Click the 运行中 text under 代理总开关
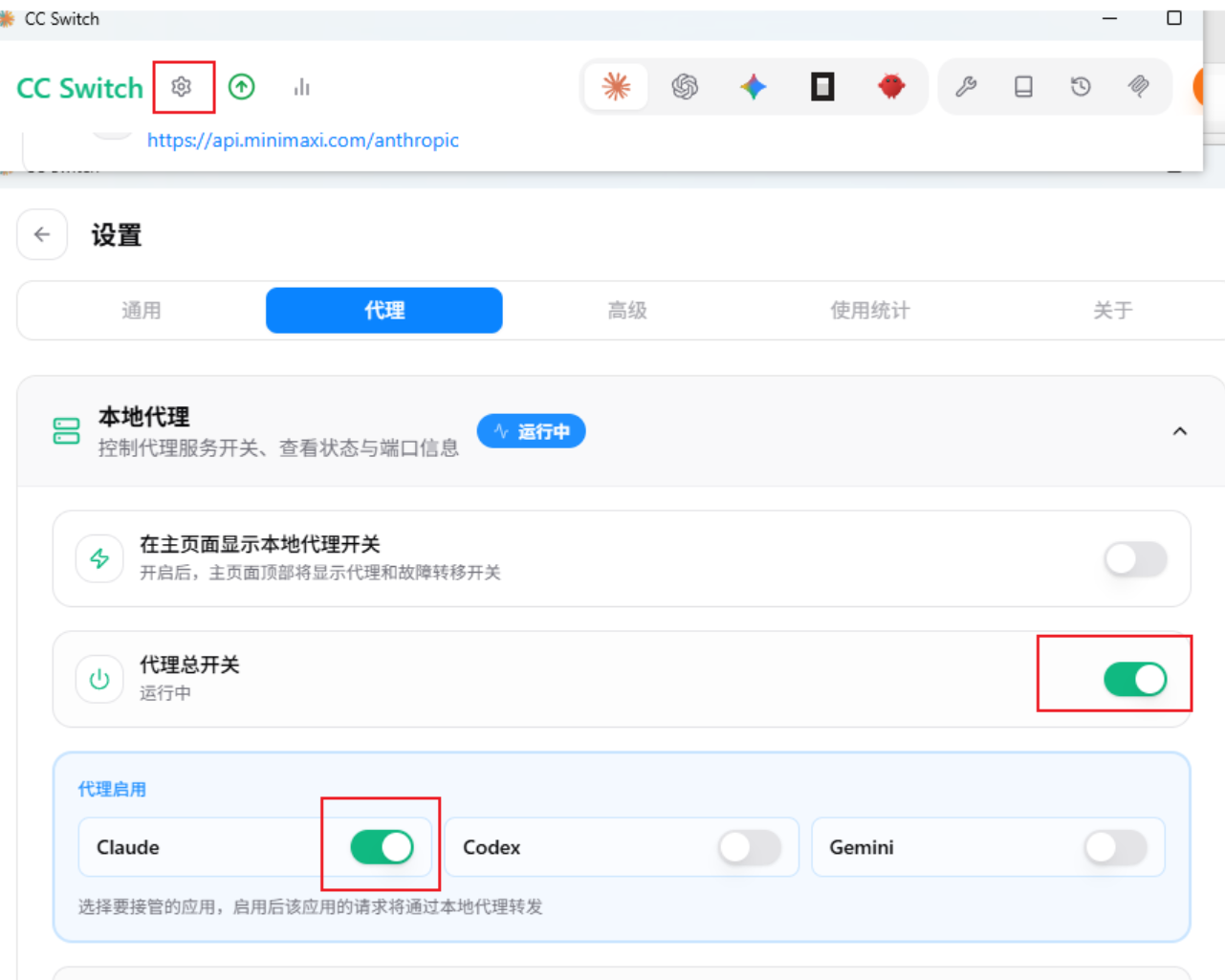The width and height of the screenshot is (1225, 980). 165,693
